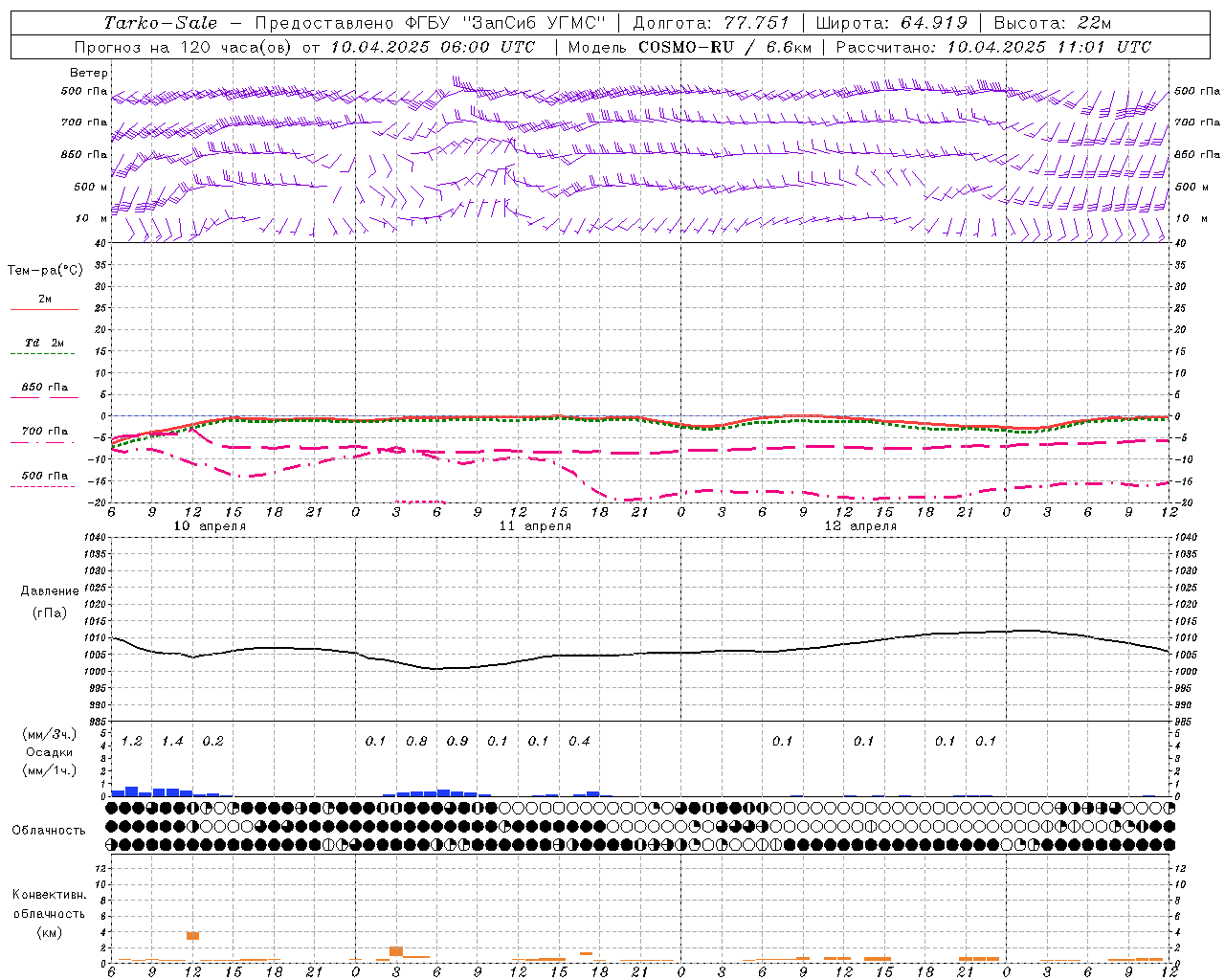Click the "1.4" three-hour precipitation value
Screen dimensions: 1225x980
172,742
